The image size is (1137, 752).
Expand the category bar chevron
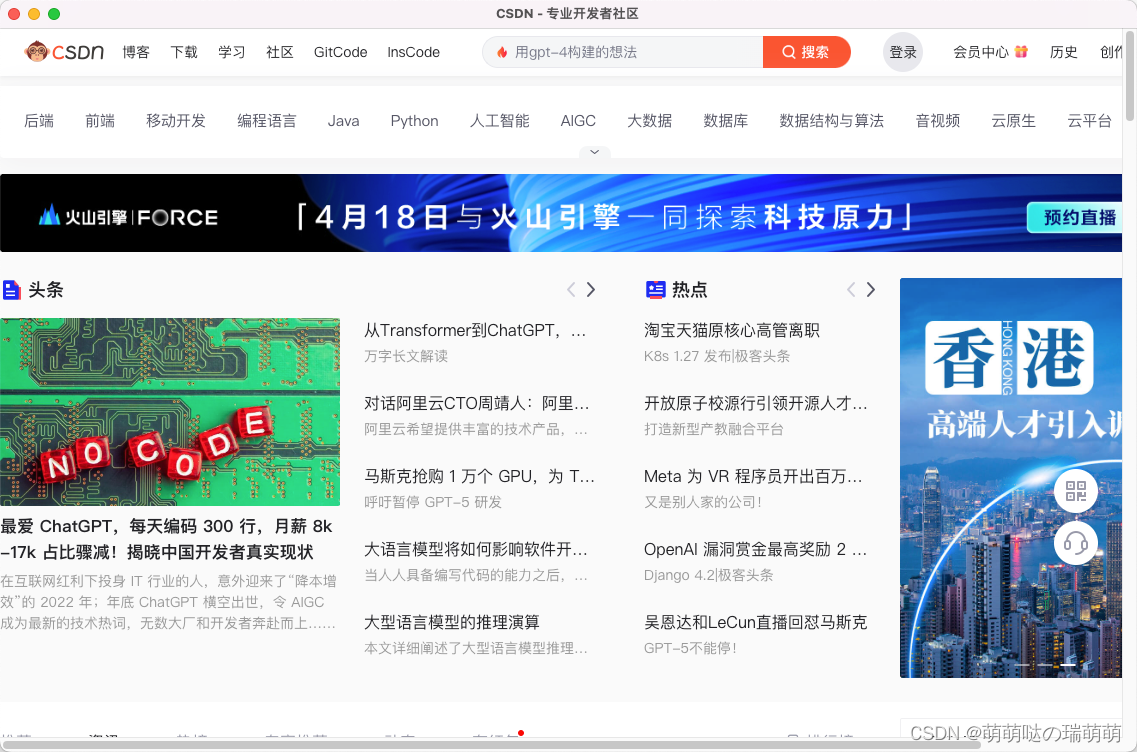click(595, 152)
